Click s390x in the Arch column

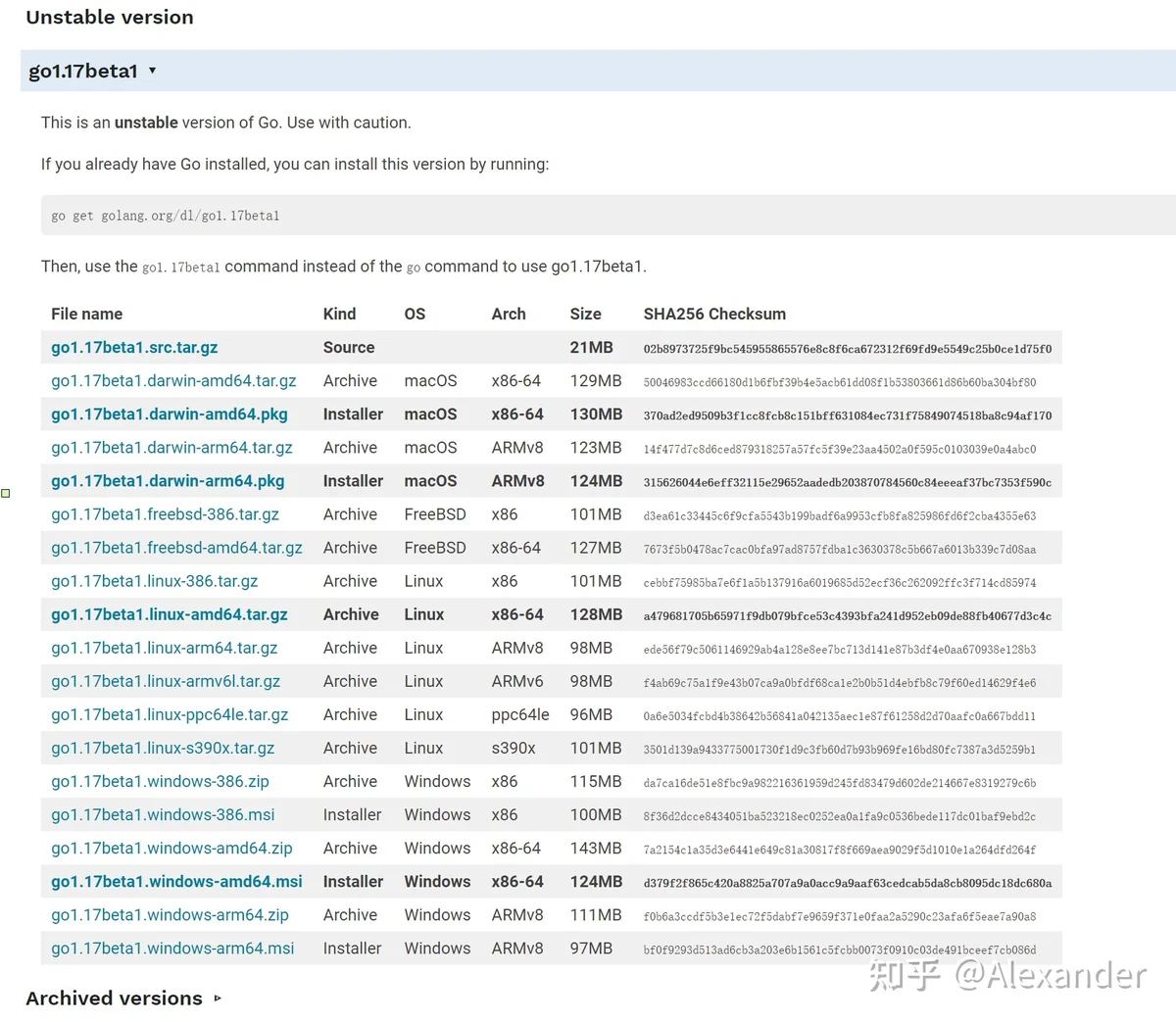pyautogui.click(x=514, y=748)
